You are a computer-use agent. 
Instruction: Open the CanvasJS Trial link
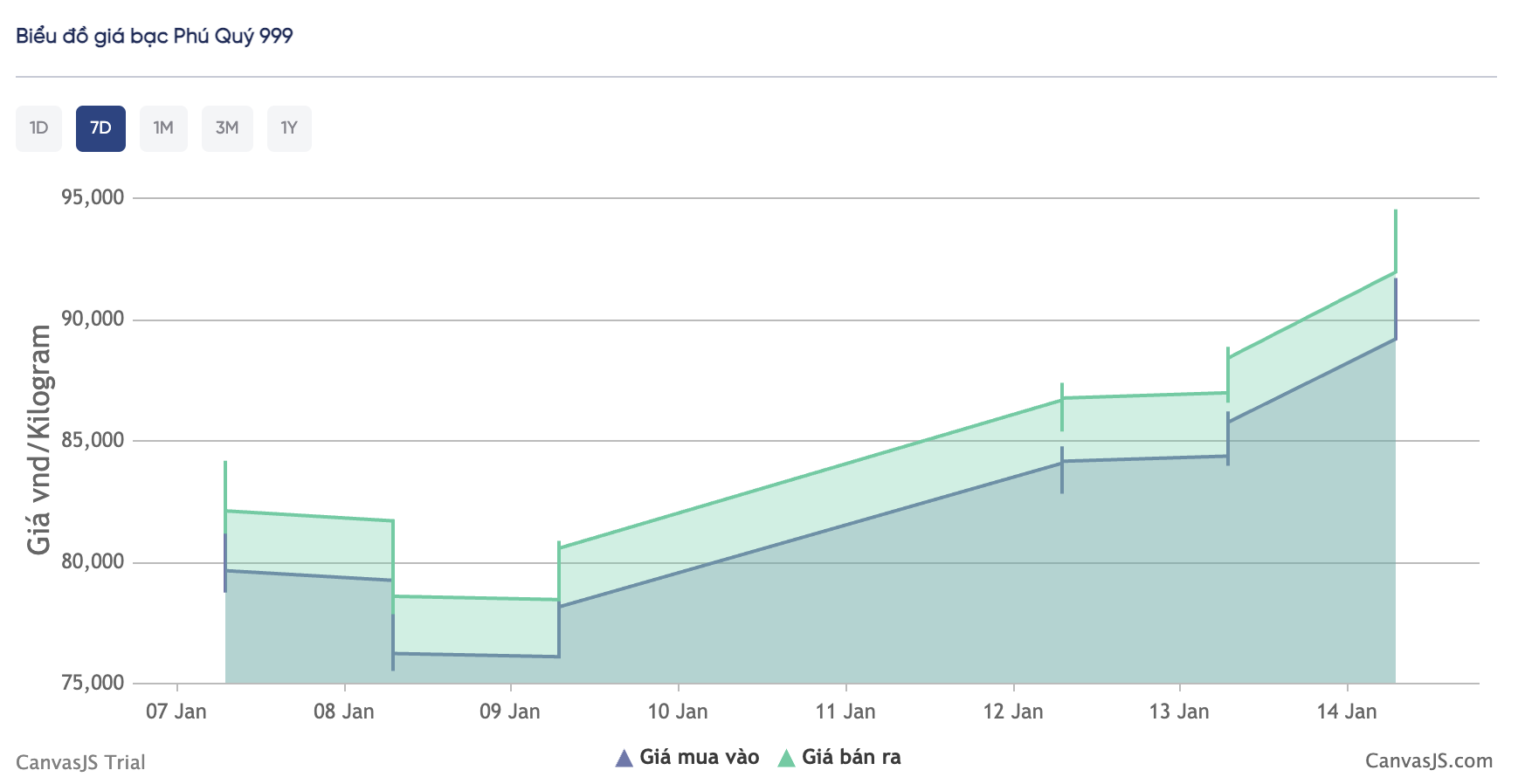click(80, 762)
